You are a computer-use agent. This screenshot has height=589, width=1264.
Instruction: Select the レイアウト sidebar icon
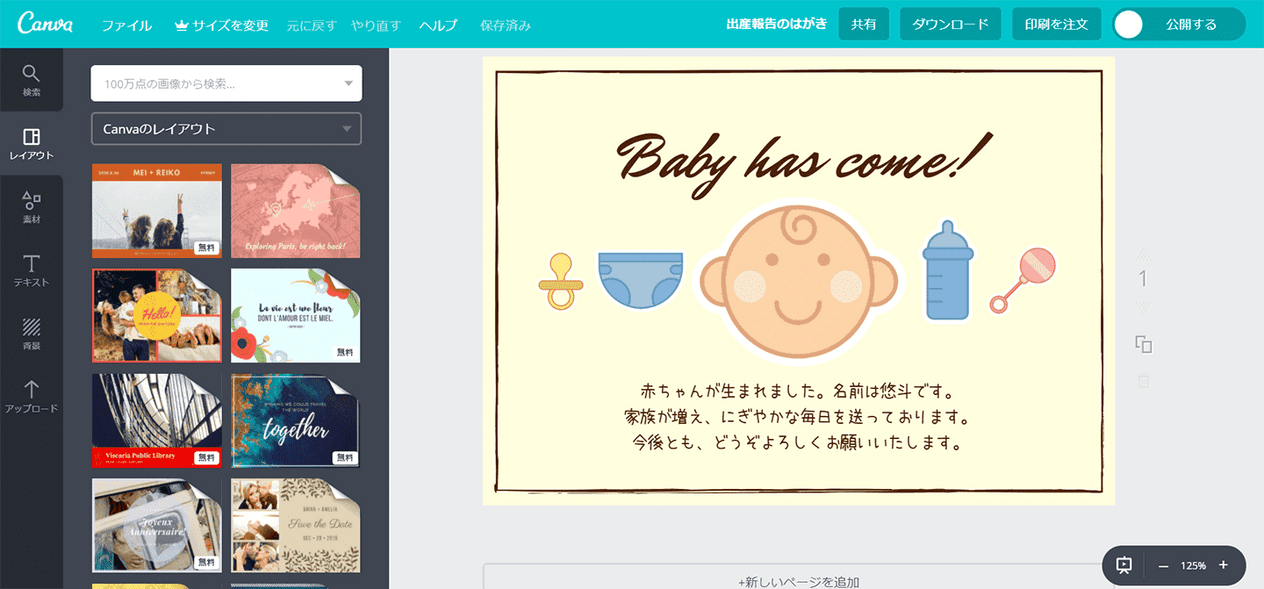click(x=31, y=143)
